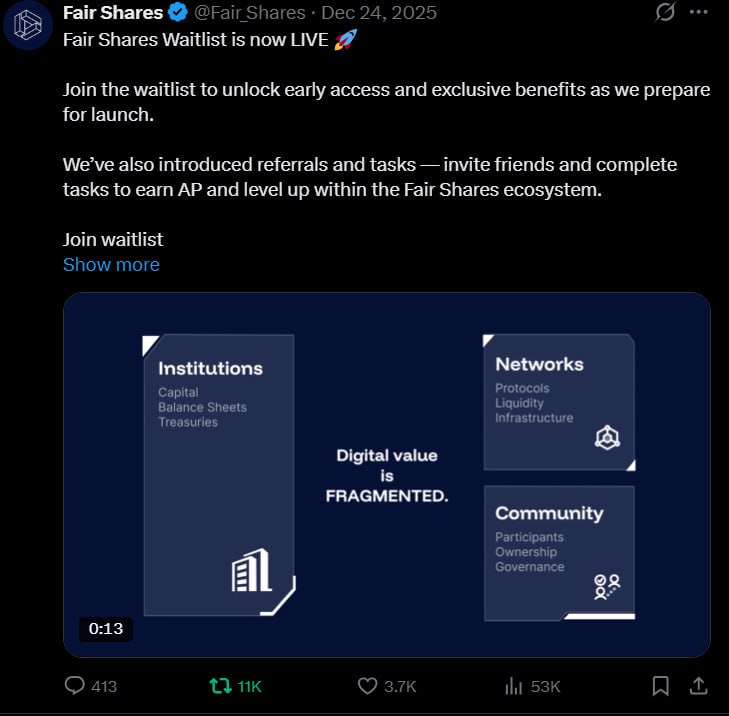Repost the tweet with 11K reposts
Viewport: 729px width, 716px height.
click(218, 686)
